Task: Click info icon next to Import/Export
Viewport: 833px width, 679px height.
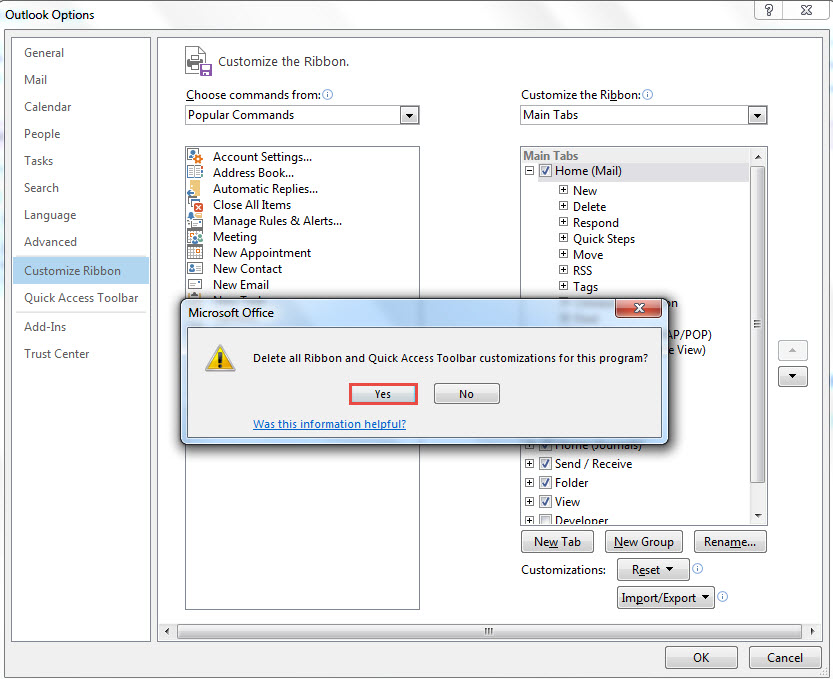Action: tap(722, 596)
